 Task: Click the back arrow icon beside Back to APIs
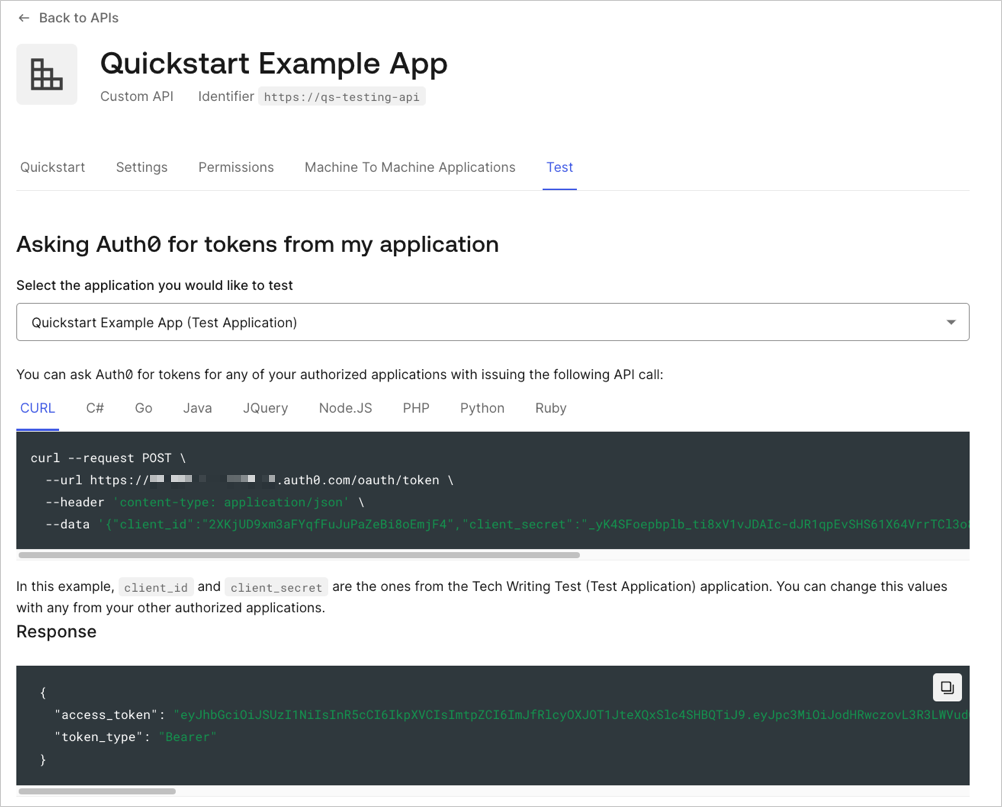24,18
